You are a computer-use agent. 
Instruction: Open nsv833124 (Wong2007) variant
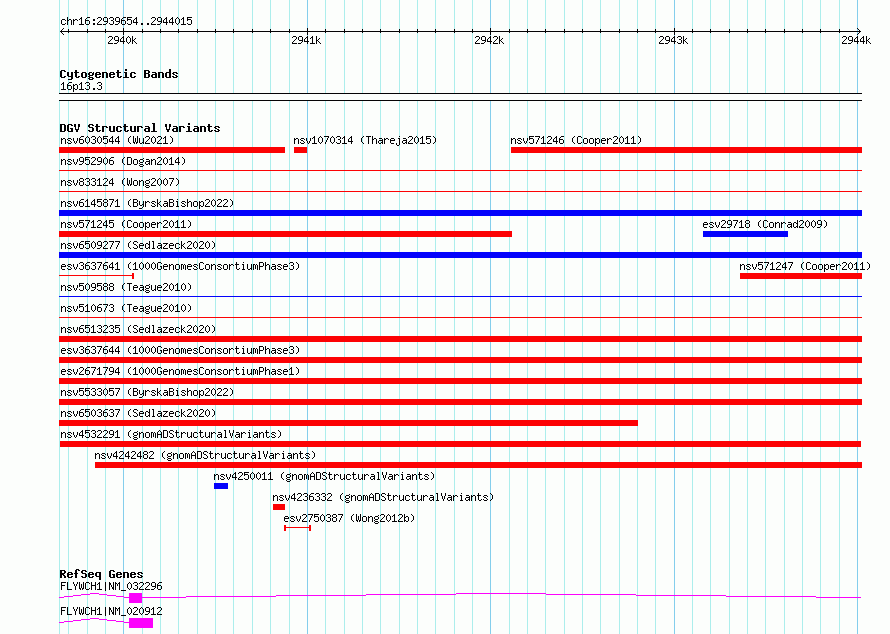click(120, 182)
